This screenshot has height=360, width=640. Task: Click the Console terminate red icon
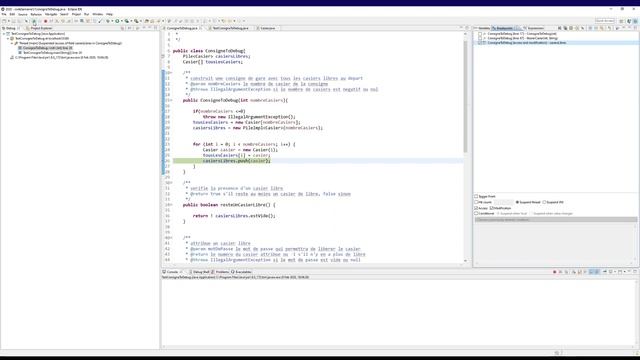[555, 272]
